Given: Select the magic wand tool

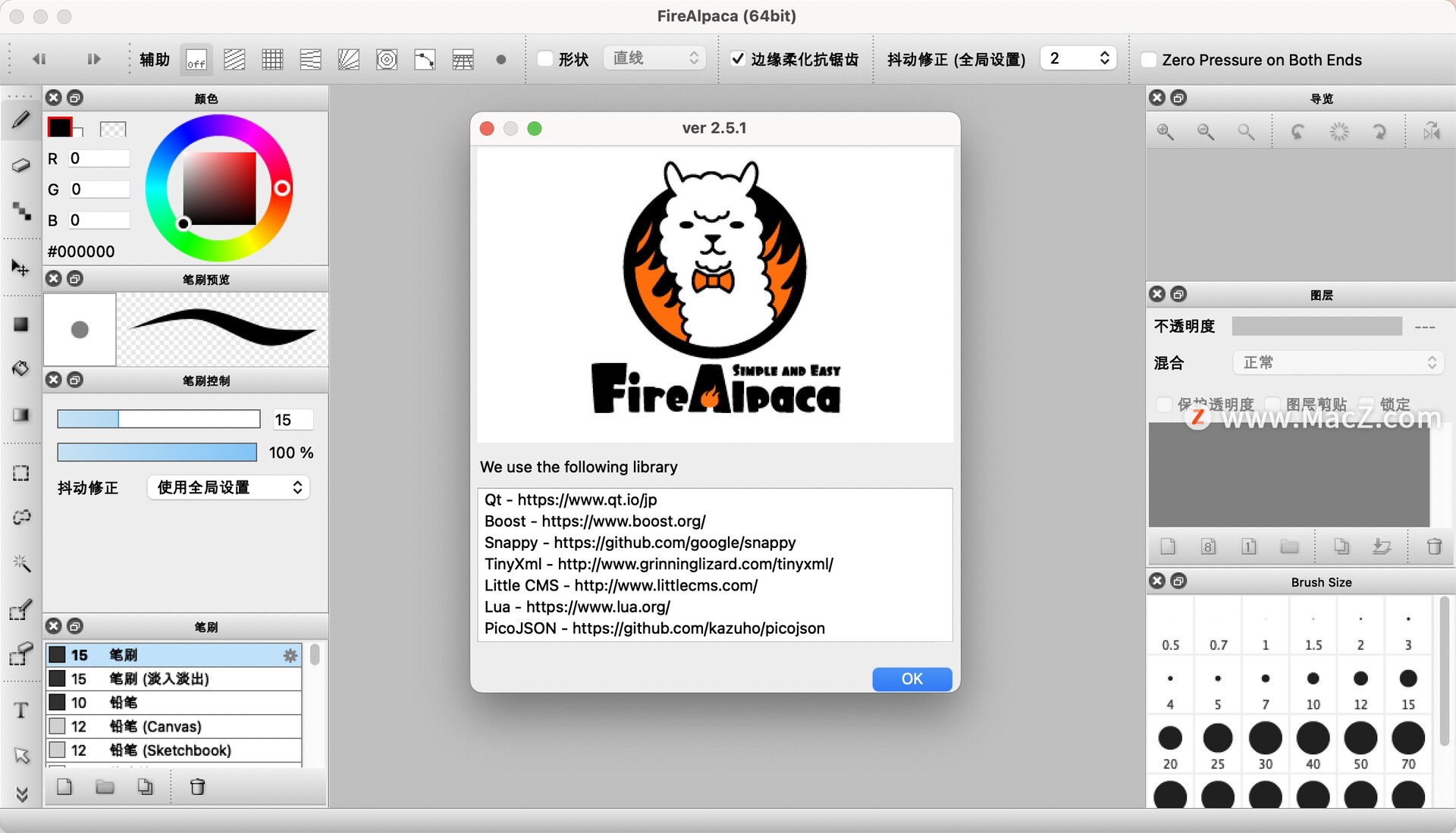Looking at the screenshot, I should pyautogui.click(x=21, y=563).
